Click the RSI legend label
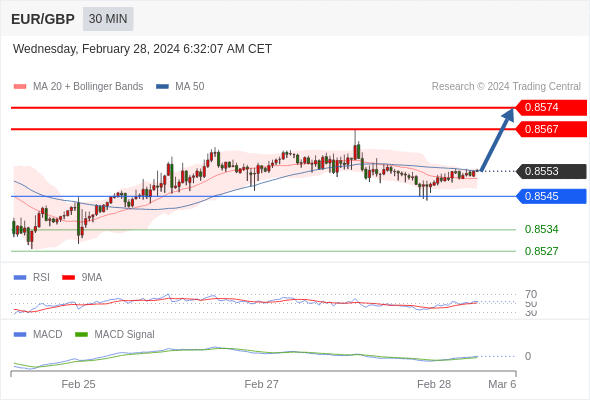 point(41,278)
